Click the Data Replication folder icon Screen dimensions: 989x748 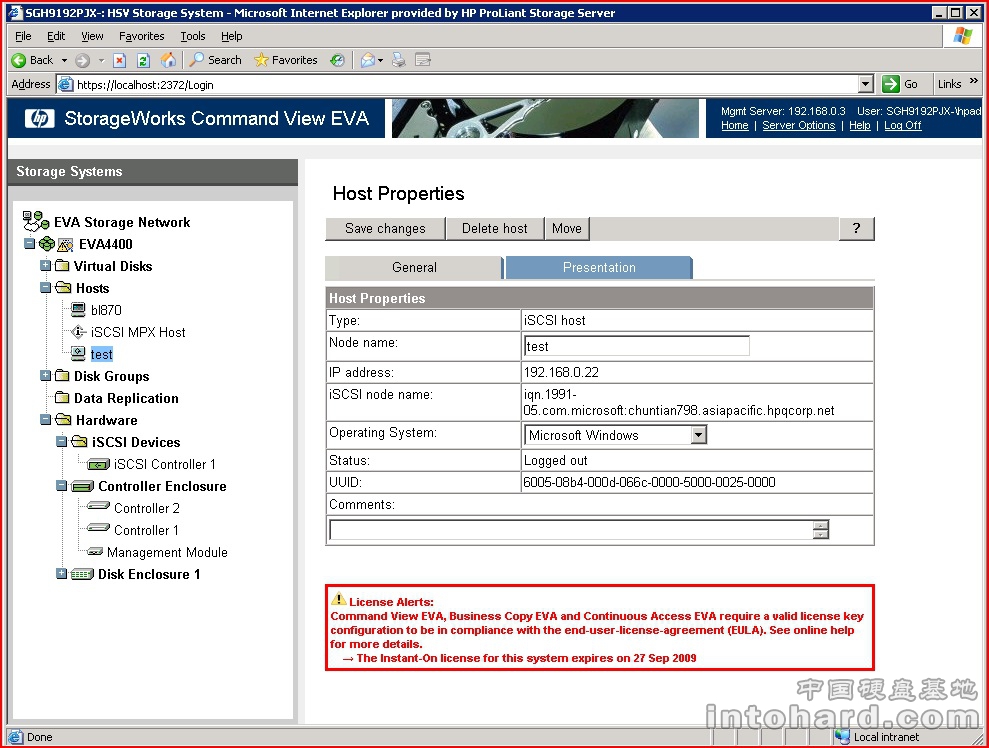62,398
